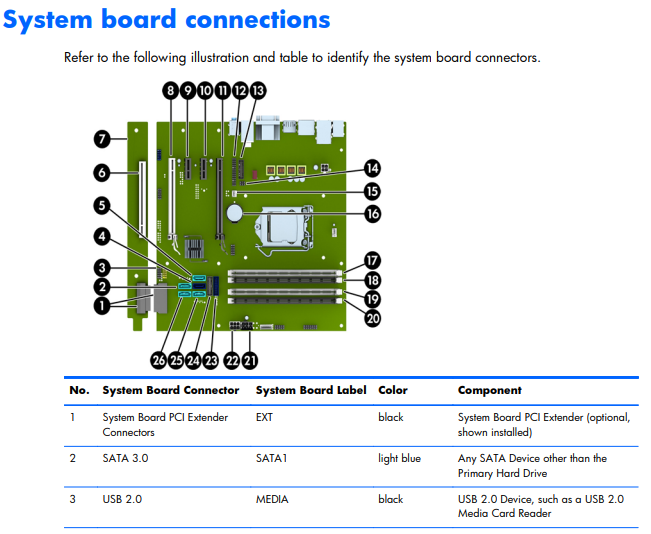The image size is (651, 534).
Task: Select callout number 9 above the board
Action: (x=188, y=91)
